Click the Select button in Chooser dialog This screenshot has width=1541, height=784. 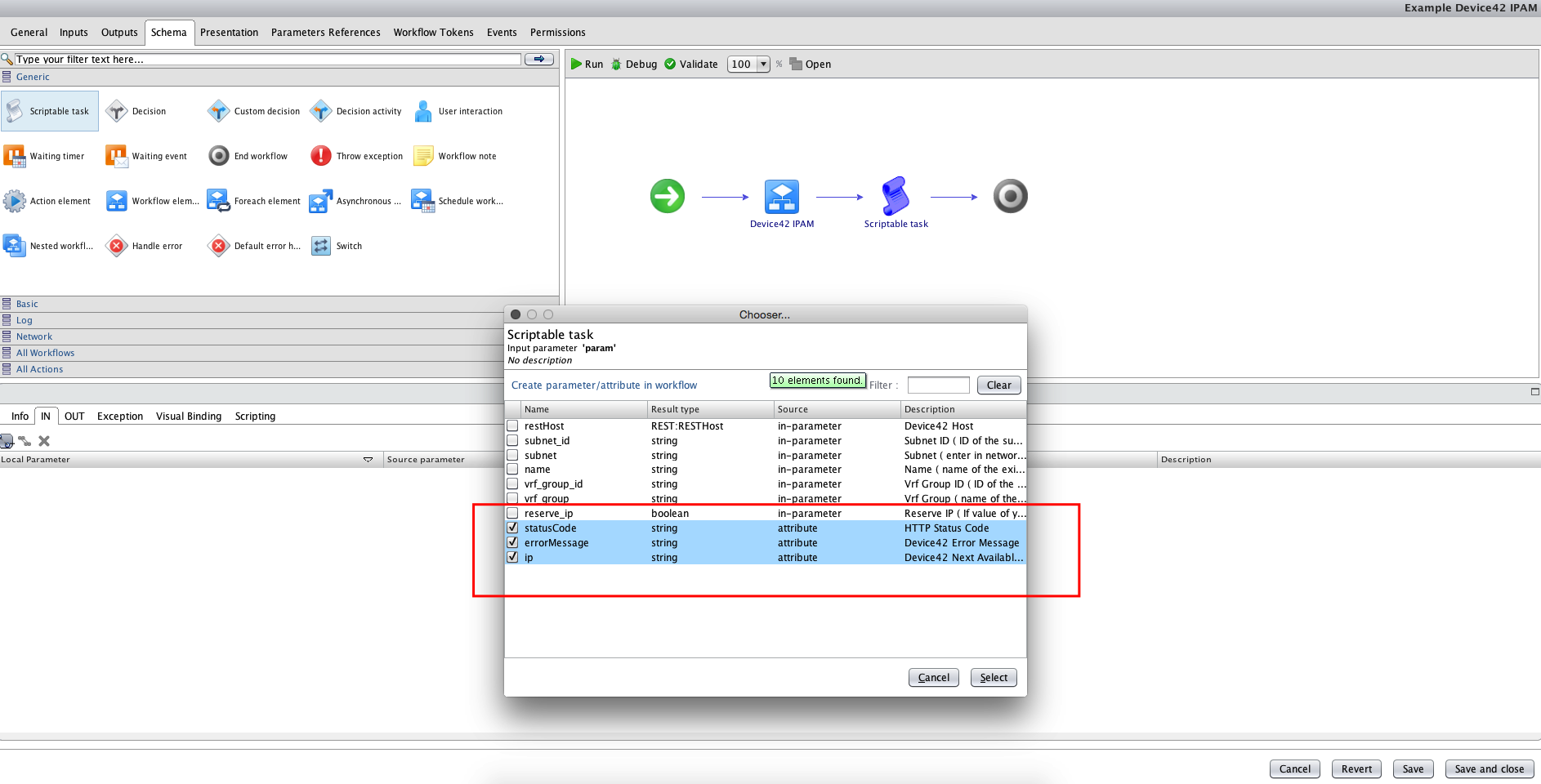pyautogui.click(x=993, y=677)
